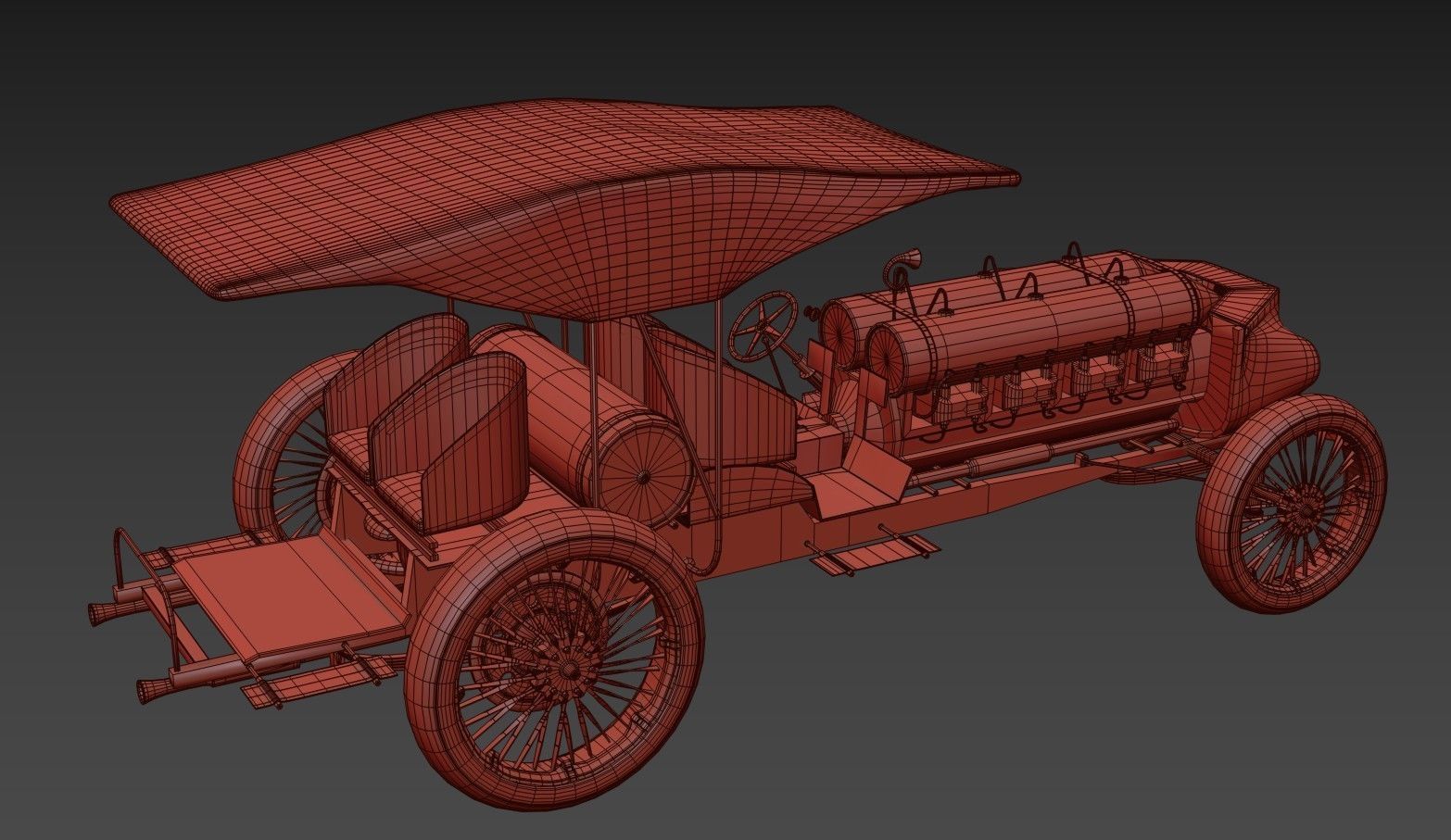This screenshot has width=1451, height=840.
Task: Pick the bulb horn beside steering wheel
Action: tap(902, 267)
